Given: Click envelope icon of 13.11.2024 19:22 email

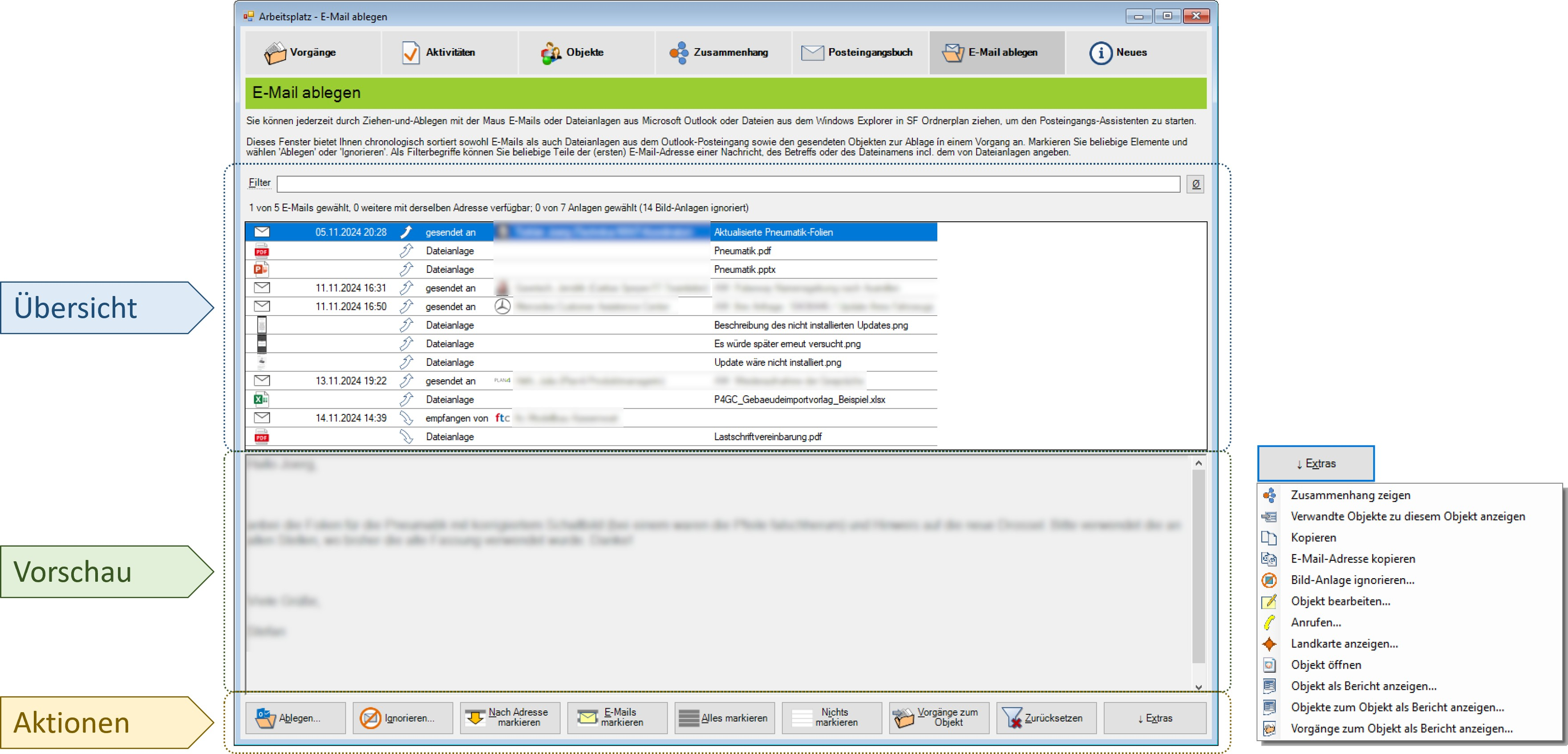Looking at the screenshot, I should (x=262, y=381).
